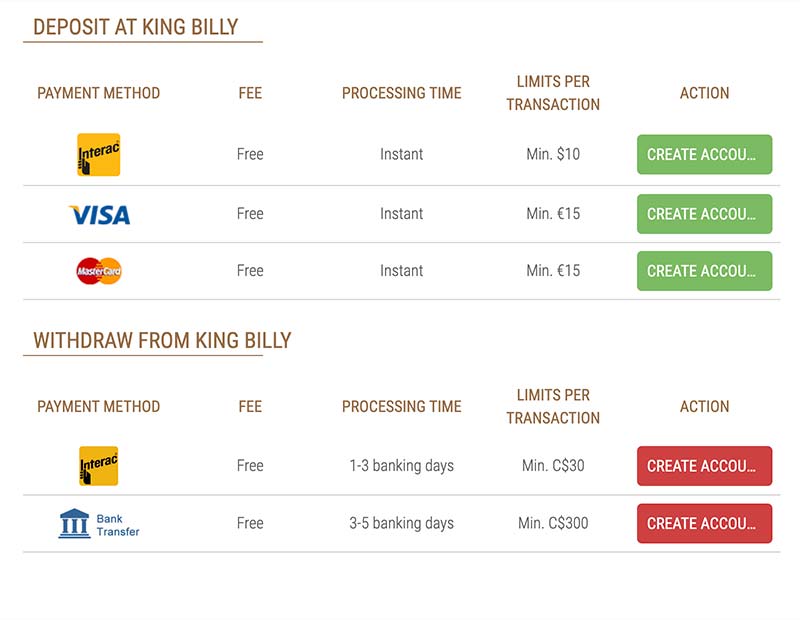The width and height of the screenshot is (800, 620).
Task: Click Limits Per Transaction header in deposit table
Action: point(553,93)
